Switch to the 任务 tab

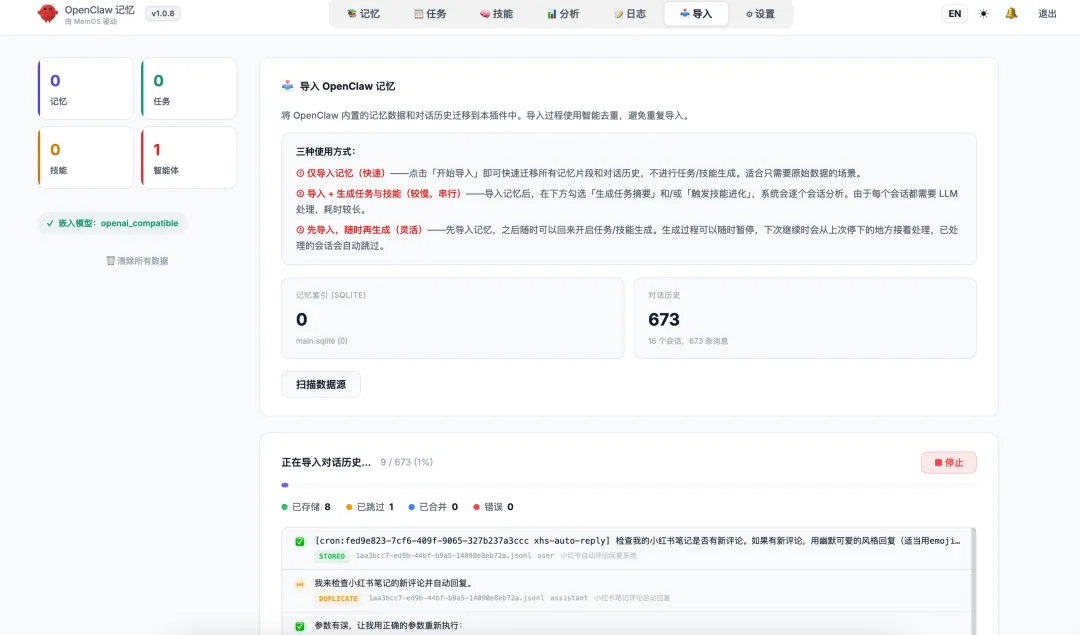point(430,14)
